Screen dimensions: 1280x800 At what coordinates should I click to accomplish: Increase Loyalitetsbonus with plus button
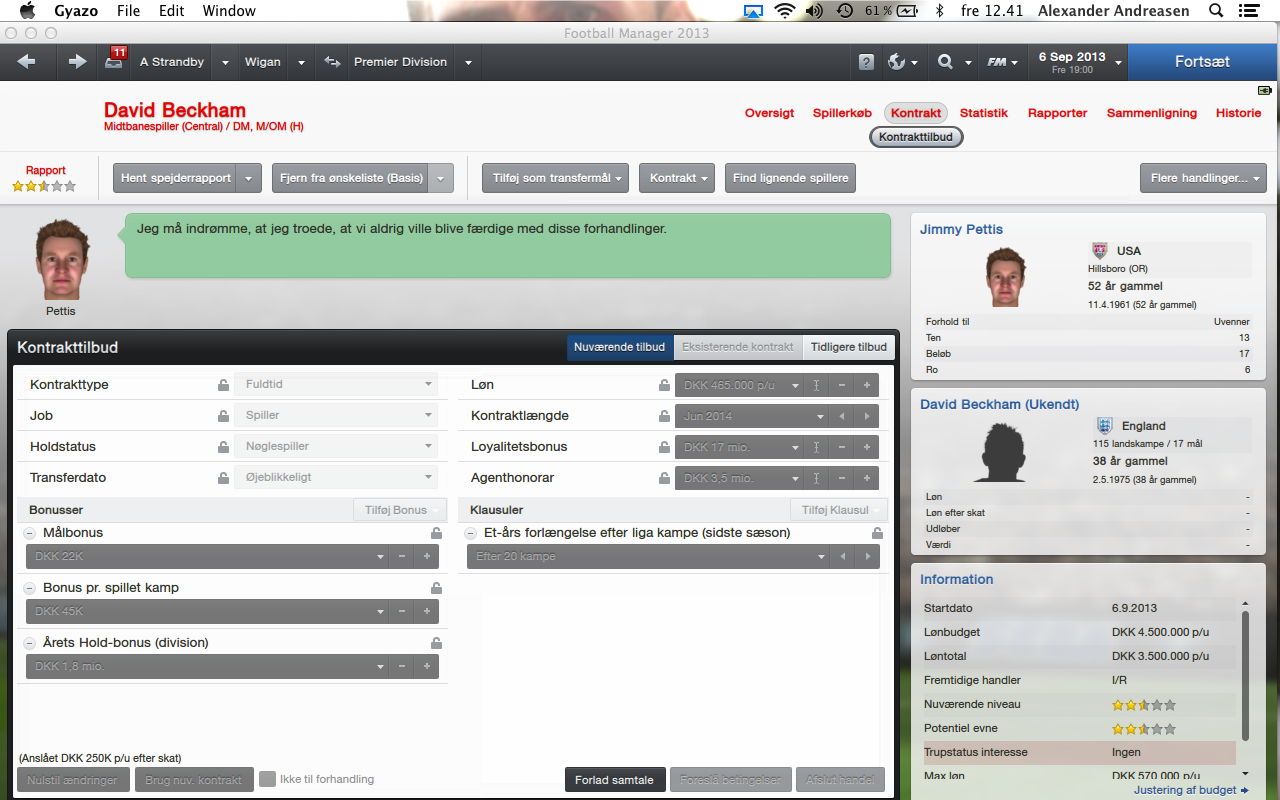click(867, 447)
